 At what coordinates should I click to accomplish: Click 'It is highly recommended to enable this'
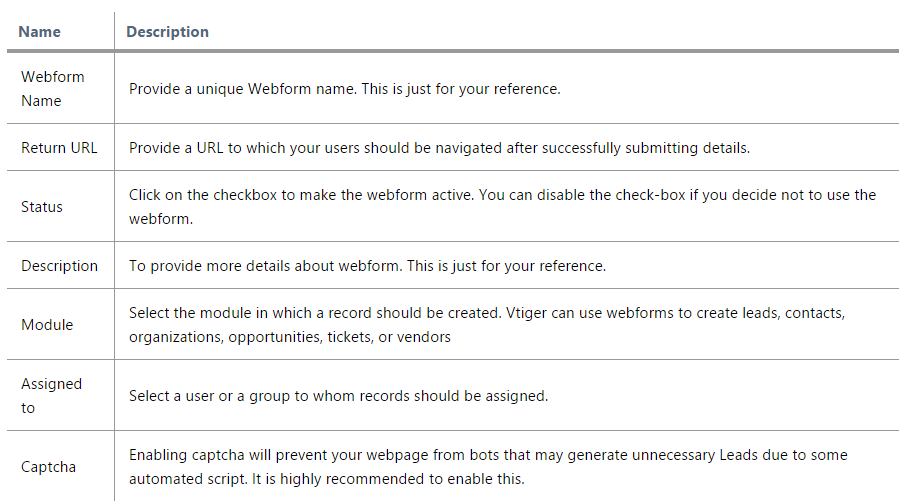(388, 479)
